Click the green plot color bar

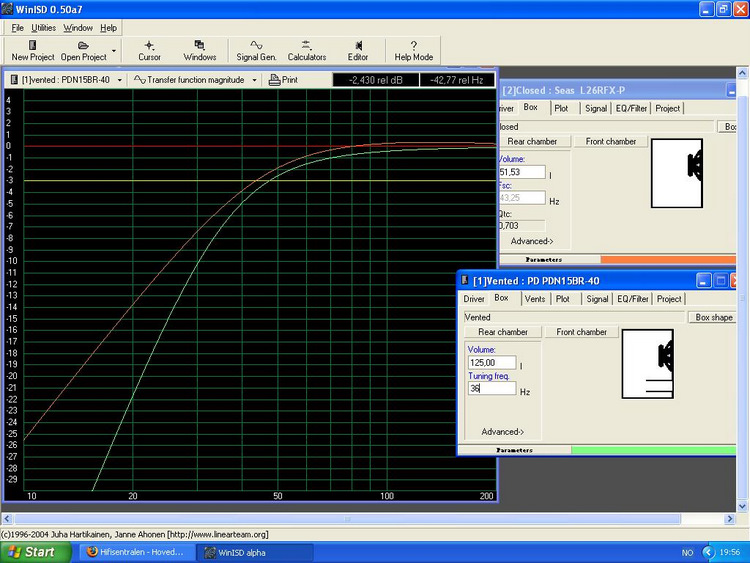653,451
